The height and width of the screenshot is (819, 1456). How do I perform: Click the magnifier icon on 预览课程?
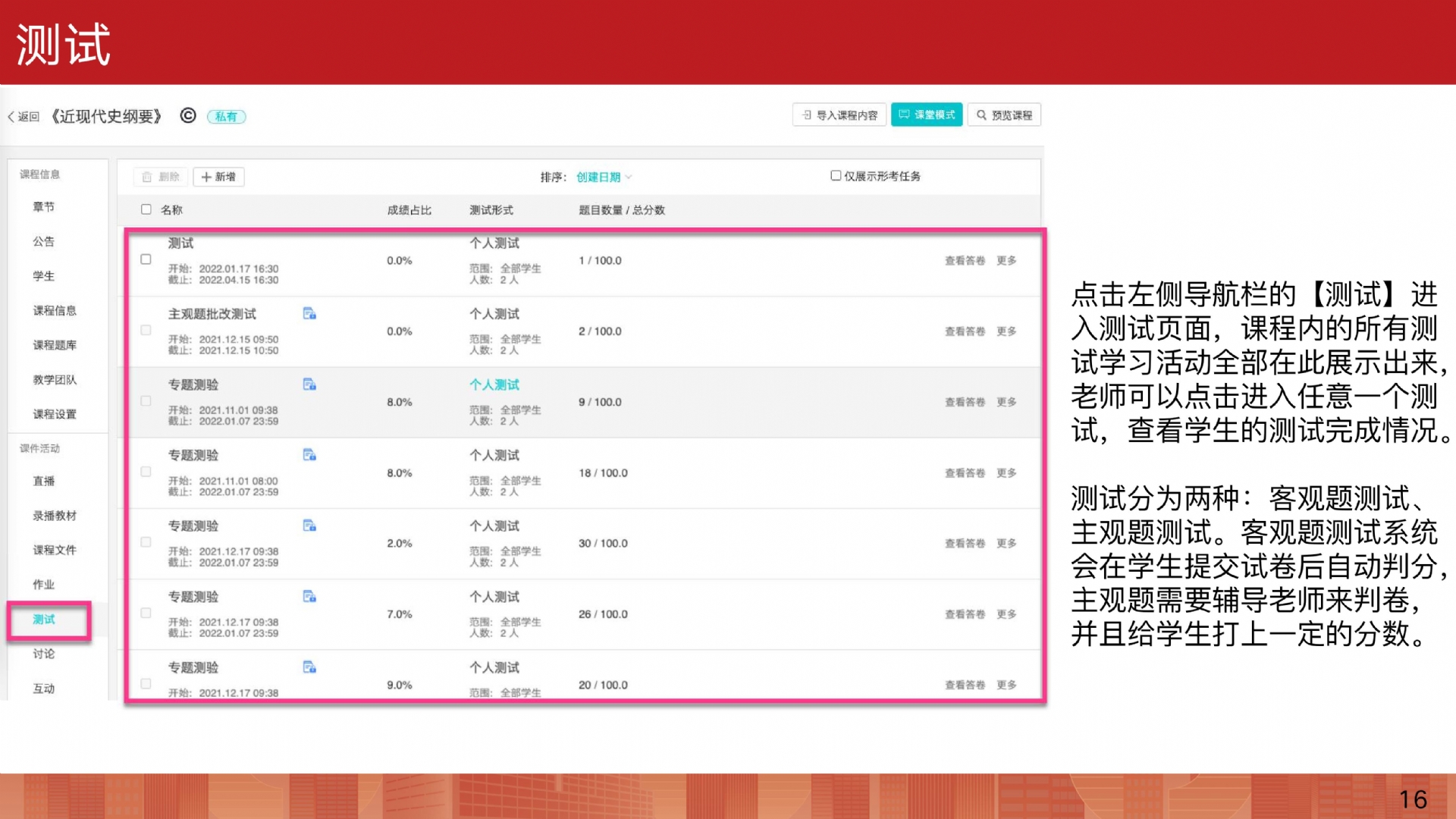[981, 115]
